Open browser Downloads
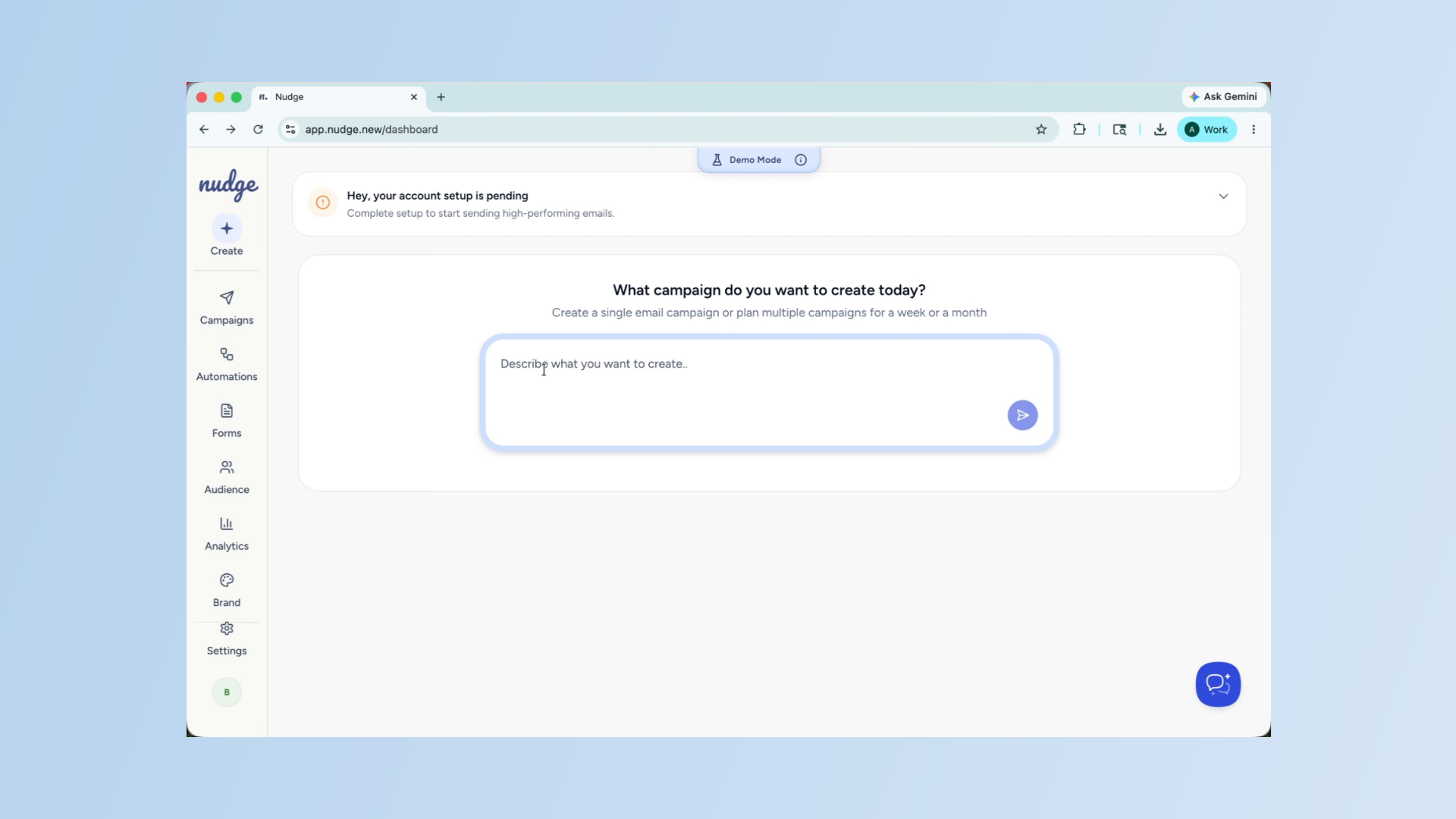 (x=1160, y=130)
